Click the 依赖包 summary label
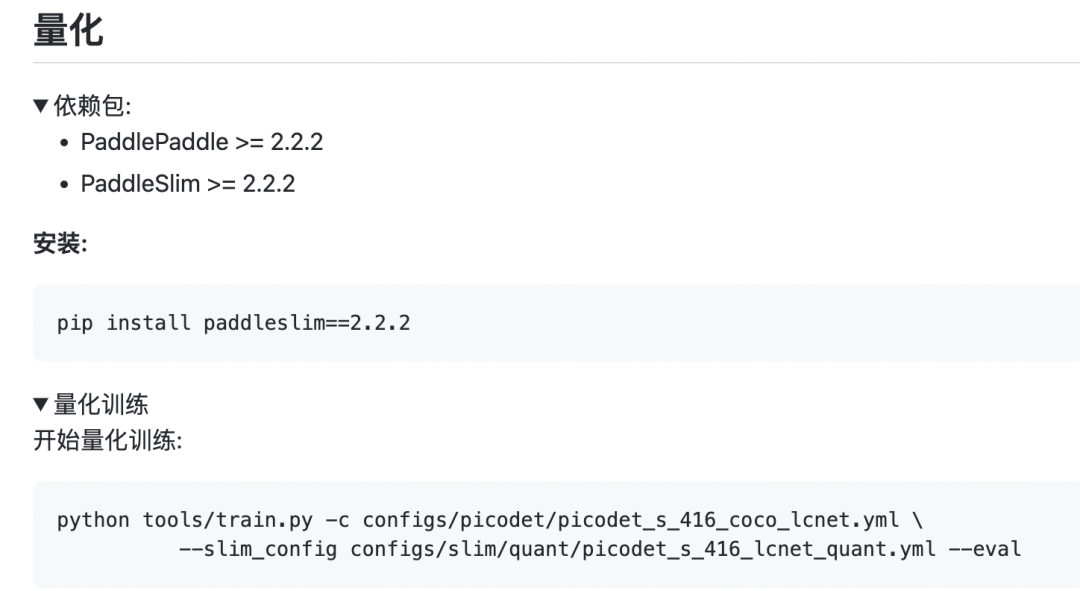This screenshot has height=591, width=1080. [x=92, y=106]
